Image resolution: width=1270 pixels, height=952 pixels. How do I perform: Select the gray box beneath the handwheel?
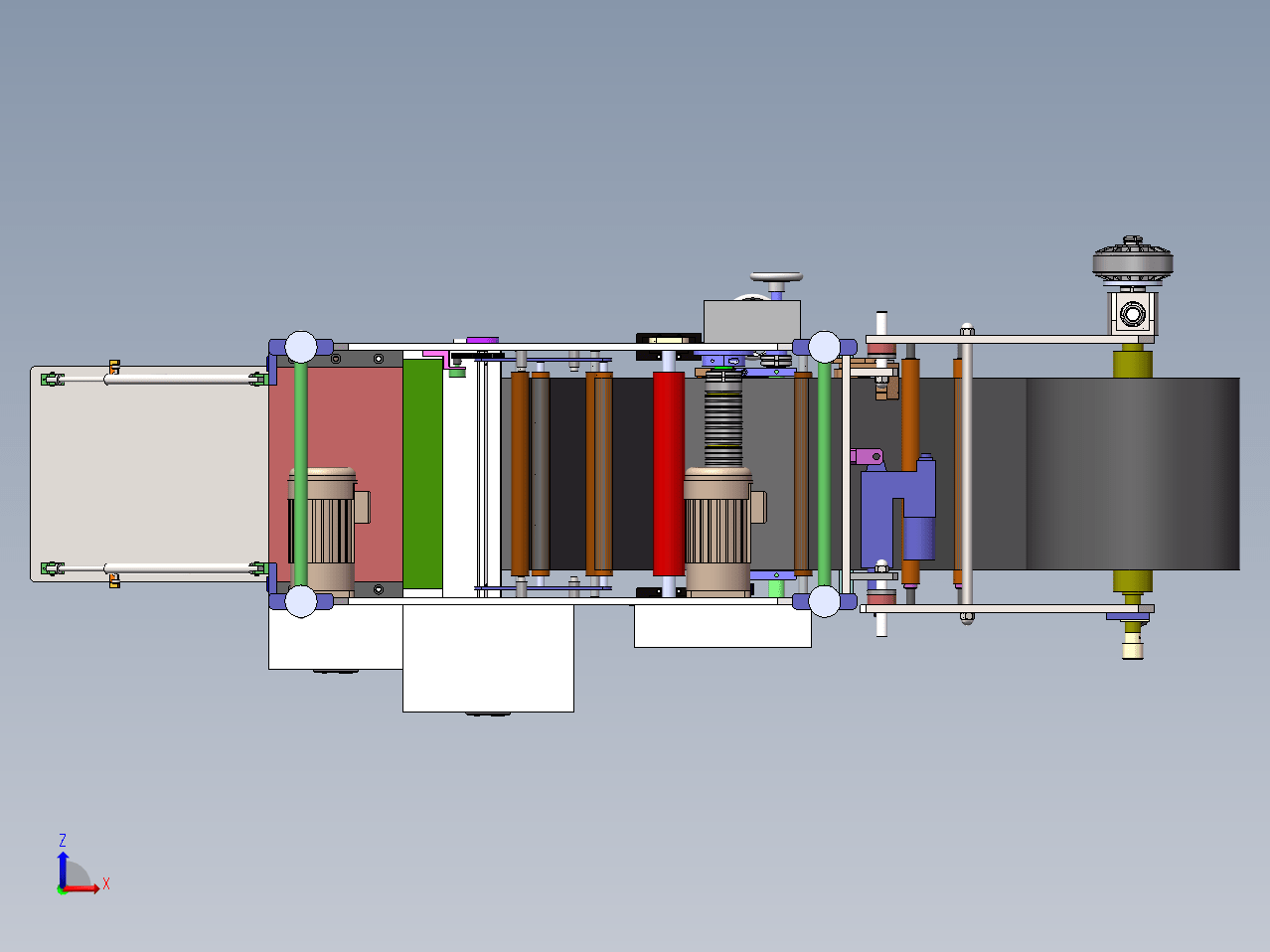click(752, 321)
